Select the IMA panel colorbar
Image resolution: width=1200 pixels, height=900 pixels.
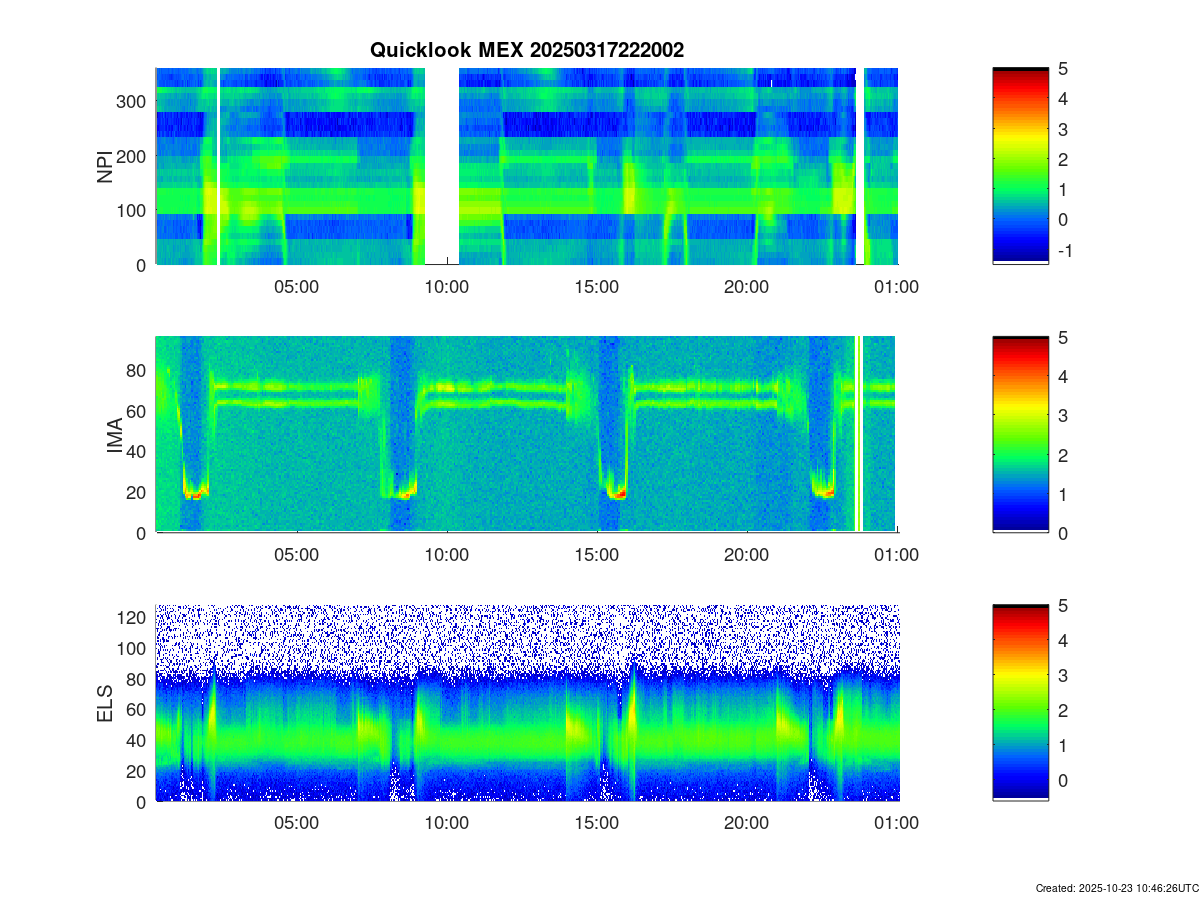pyautogui.click(x=1020, y=434)
